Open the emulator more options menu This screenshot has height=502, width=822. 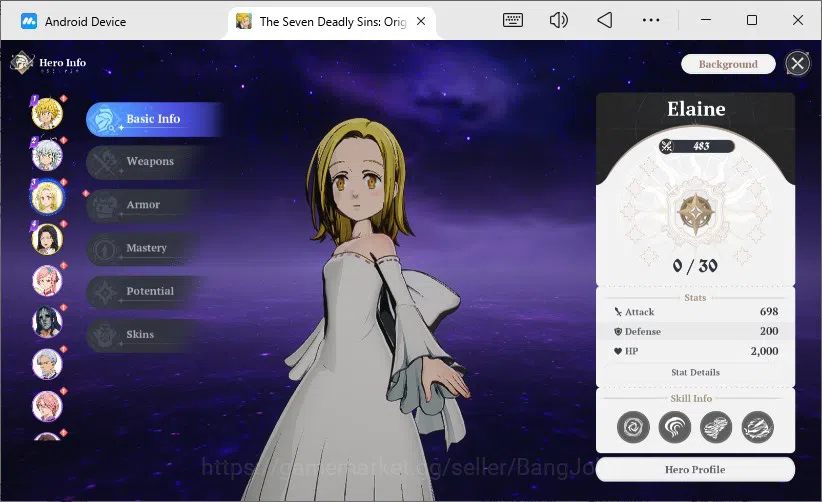coord(651,20)
